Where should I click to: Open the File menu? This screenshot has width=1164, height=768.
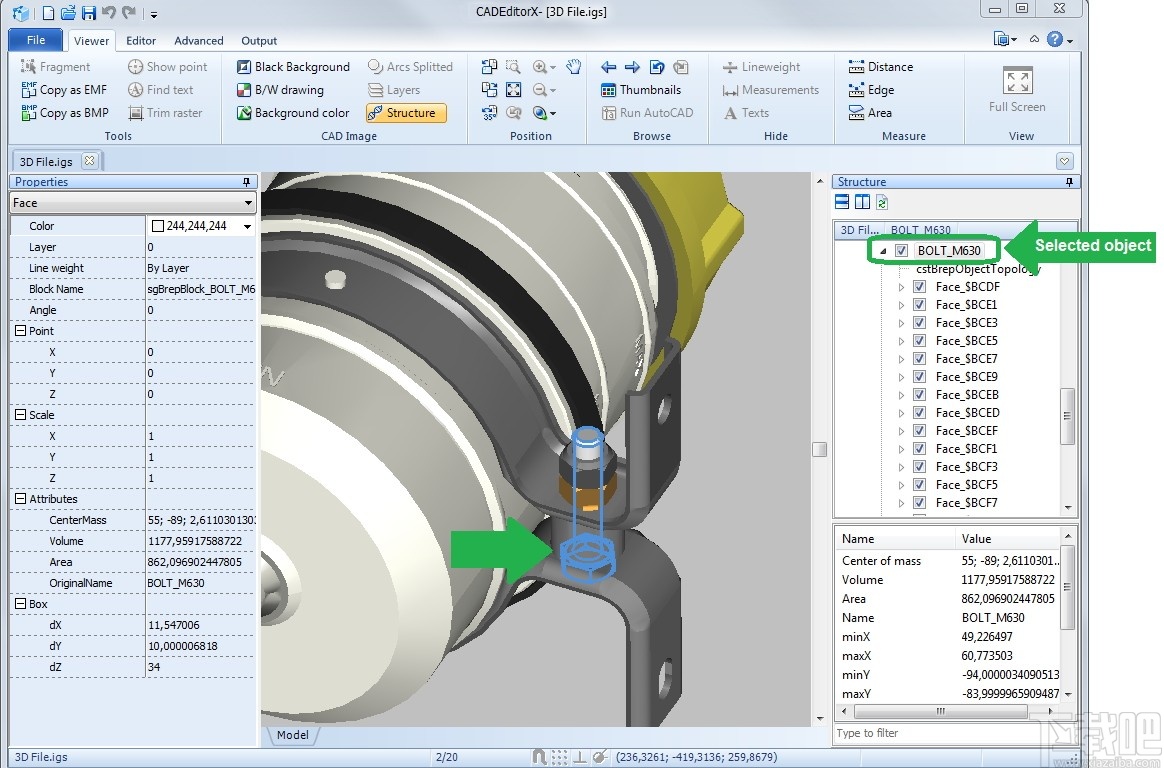click(36, 40)
